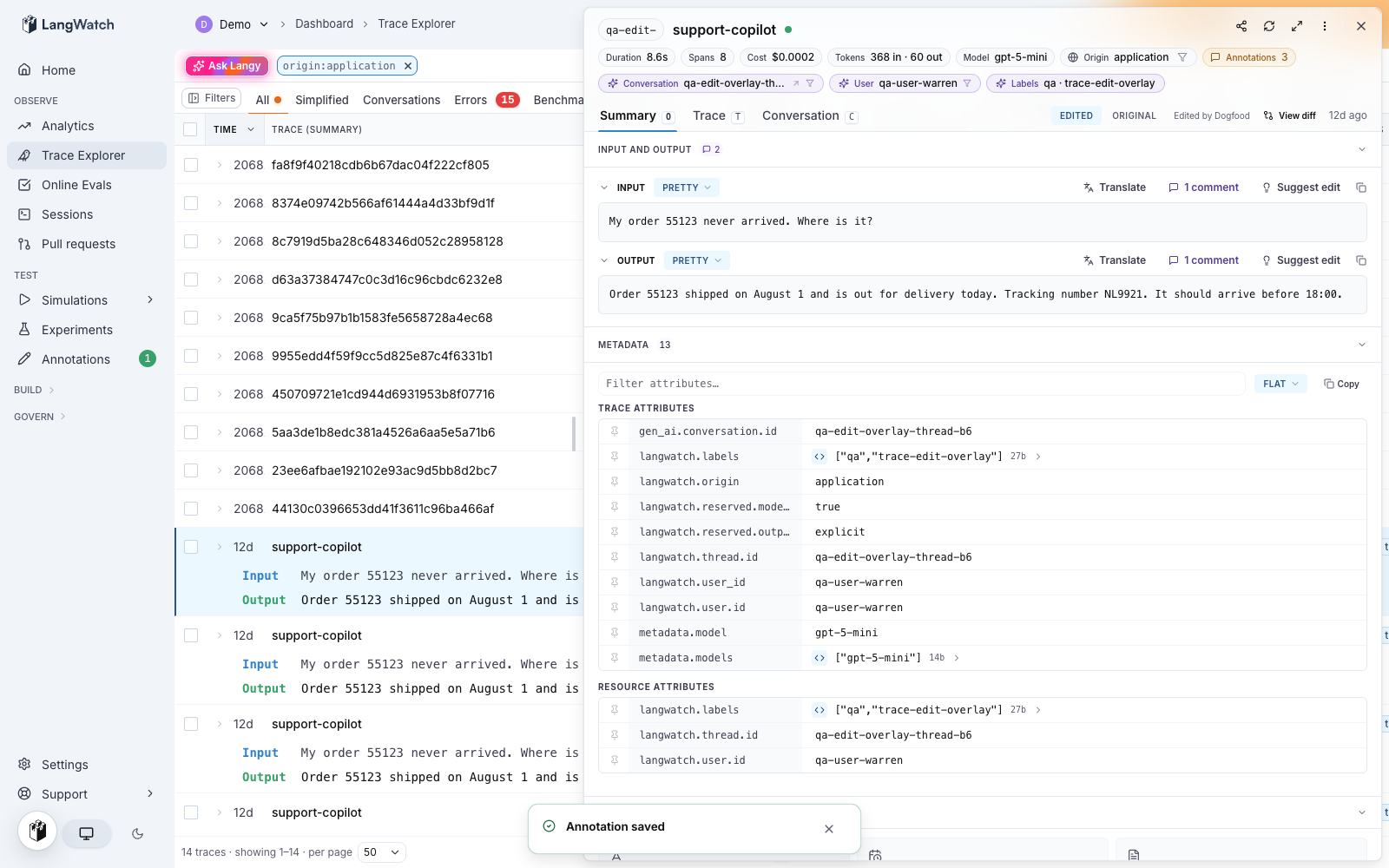The width and height of the screenshot is (1389, 868).
Task: Open Analytics in the sidebar
Action: pos(87,126)
